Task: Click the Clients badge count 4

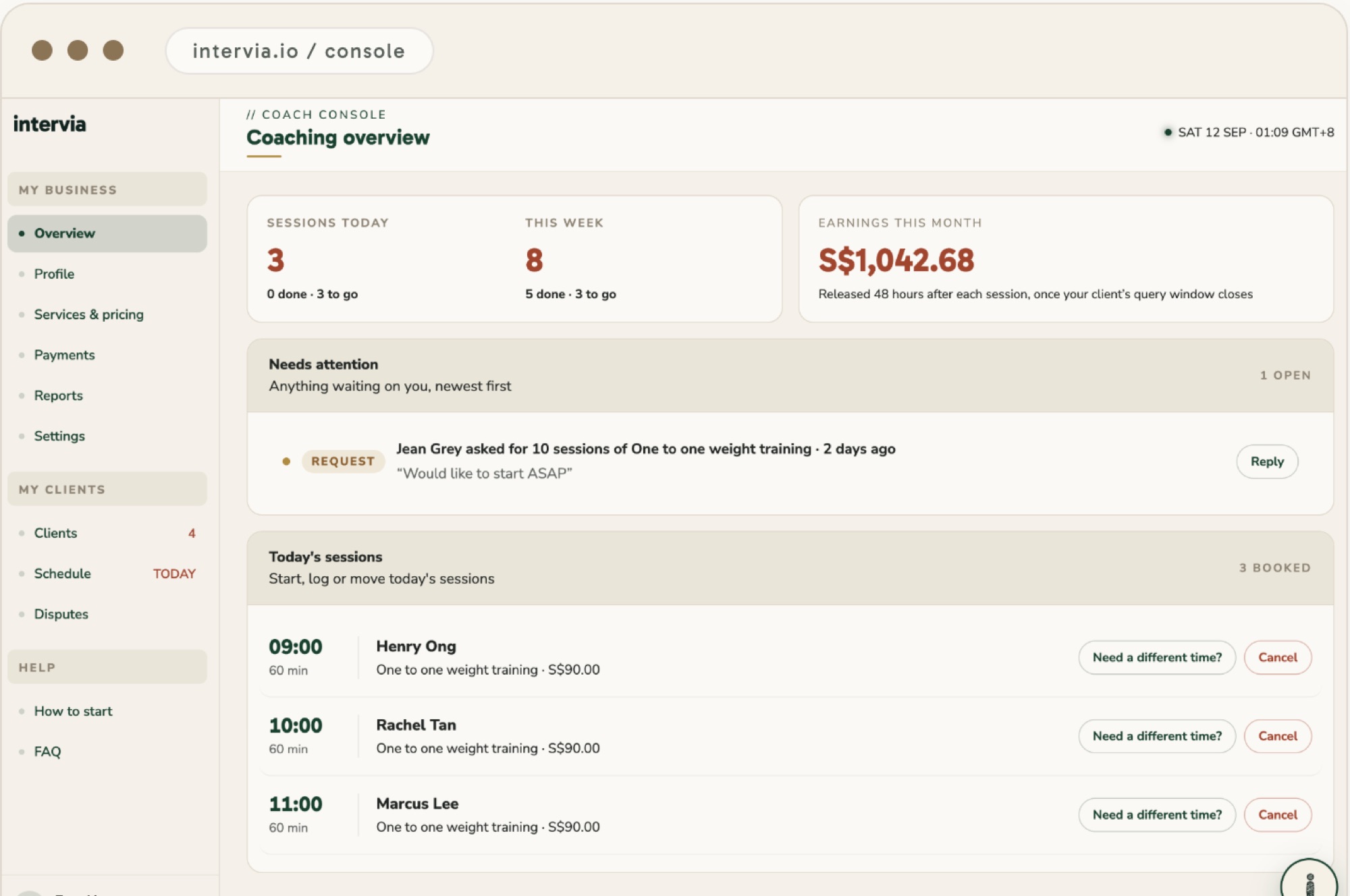Action: pos(192,533)
